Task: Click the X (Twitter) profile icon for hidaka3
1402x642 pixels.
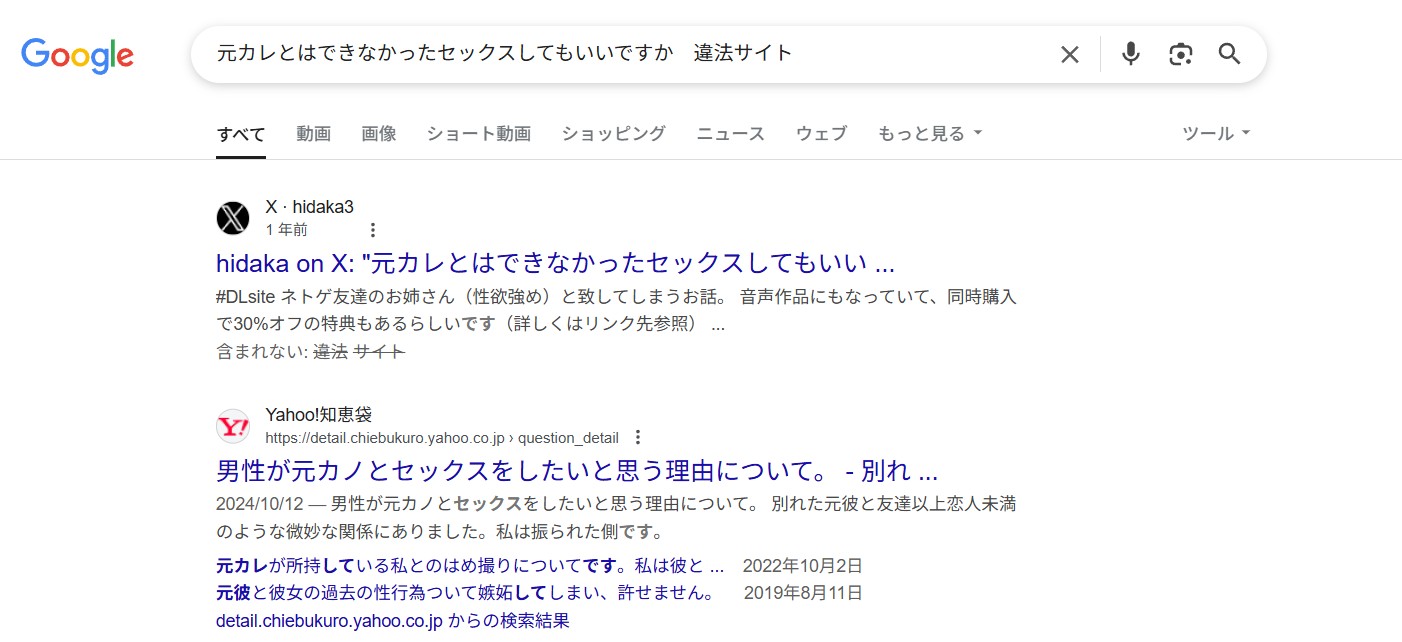Action: (232, 218)
